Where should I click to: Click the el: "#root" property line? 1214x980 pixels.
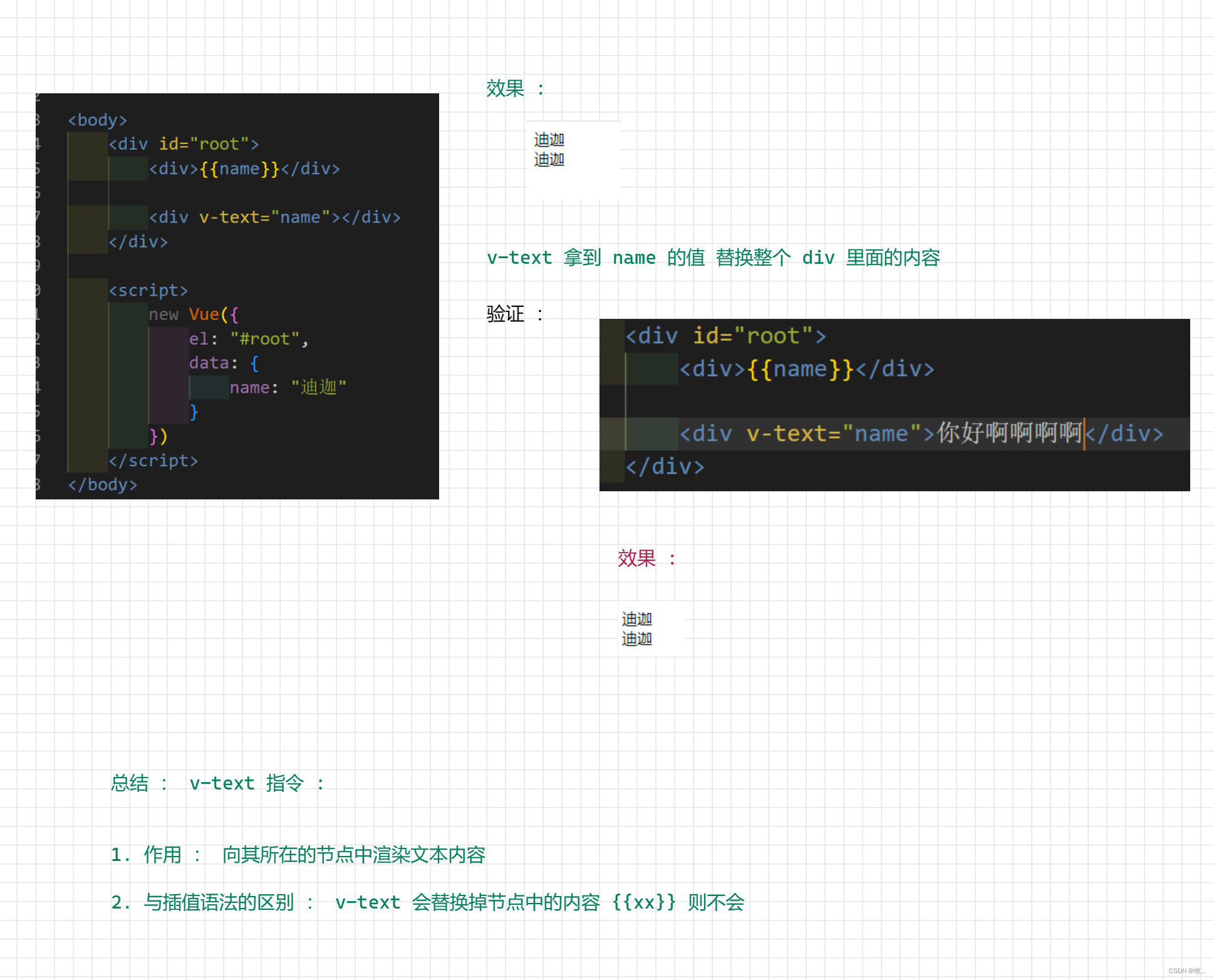pyautogui.click(x=248, y=339)
